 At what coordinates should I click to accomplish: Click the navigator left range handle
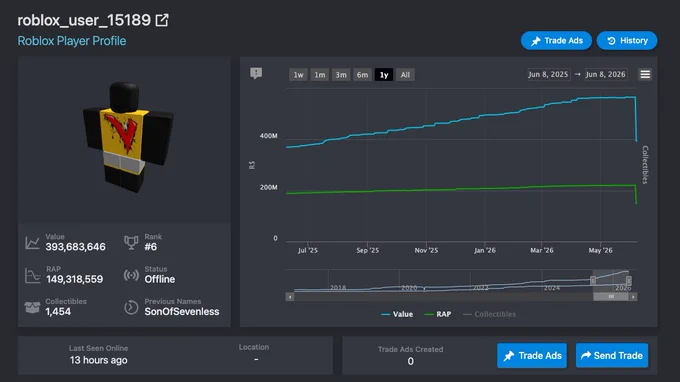coord(593,281)
